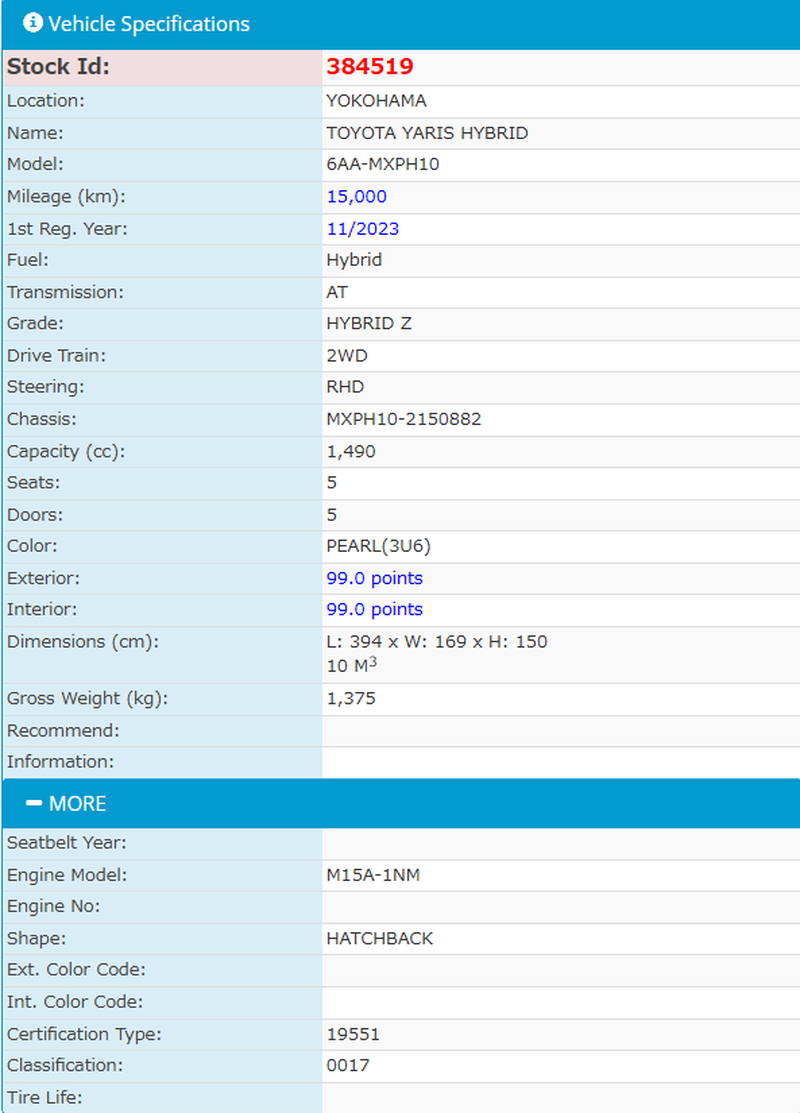Click the Exterior: label
This screenshot has width=800, height=1113.
pos(43,578)
